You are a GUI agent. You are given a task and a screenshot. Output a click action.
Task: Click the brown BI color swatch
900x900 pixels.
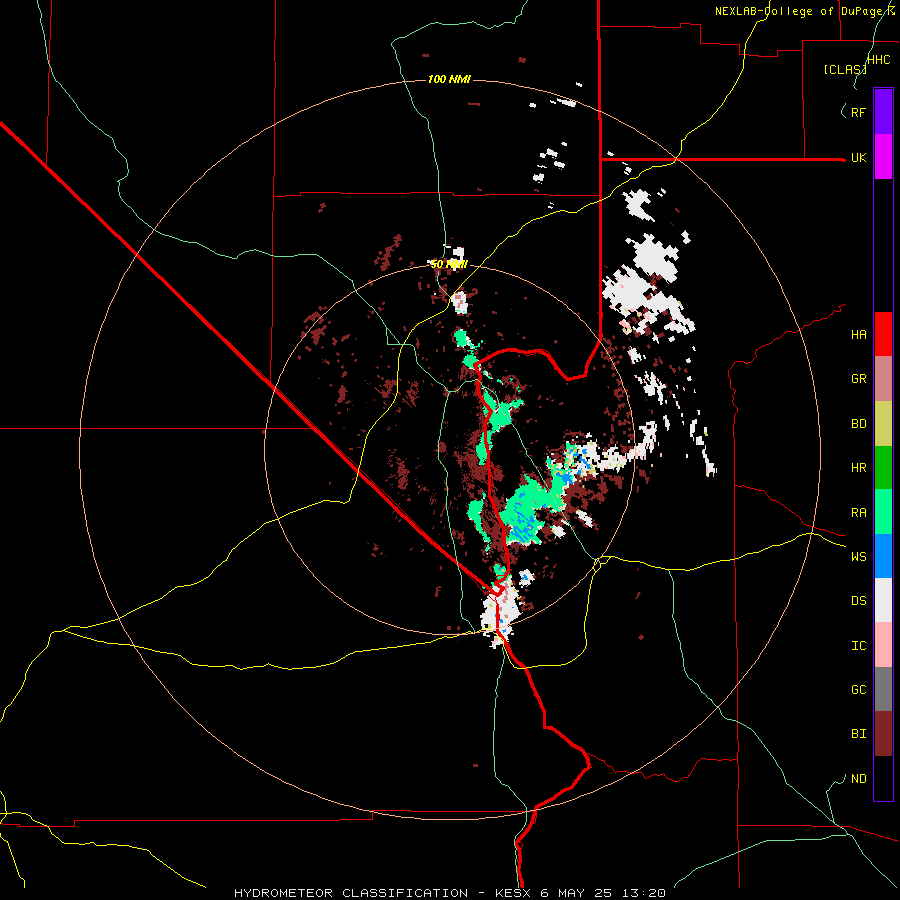[x=883, y=734]
